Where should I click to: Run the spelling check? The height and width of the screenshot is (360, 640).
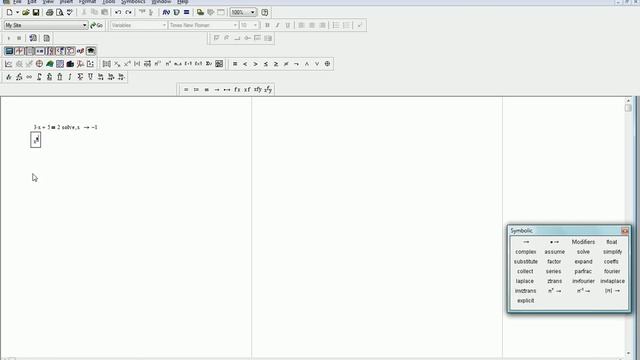pos(70,12)
